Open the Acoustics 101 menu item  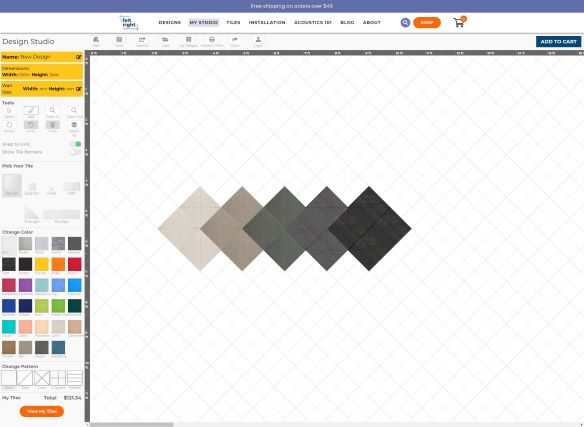(x=313, y=23)
